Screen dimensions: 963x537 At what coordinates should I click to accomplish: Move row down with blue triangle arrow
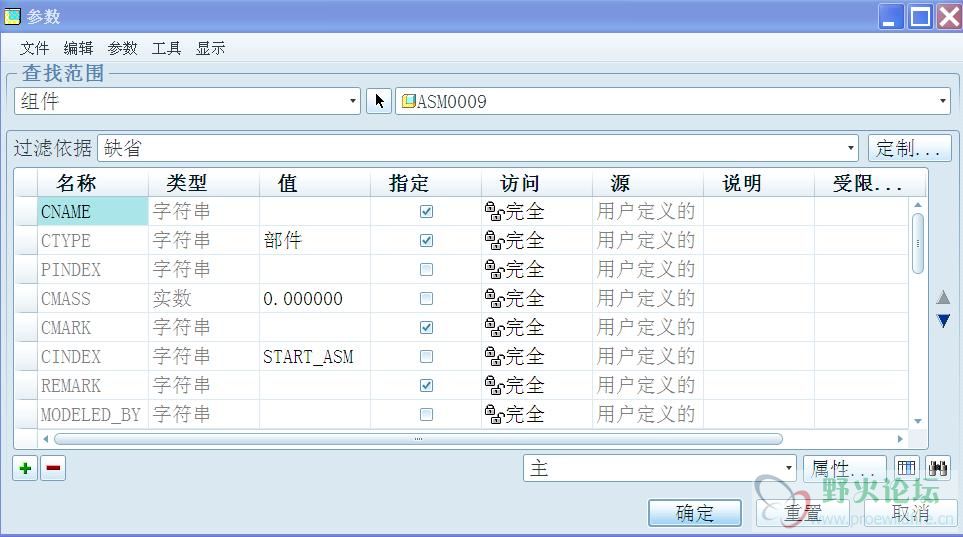tap(943, 320)
